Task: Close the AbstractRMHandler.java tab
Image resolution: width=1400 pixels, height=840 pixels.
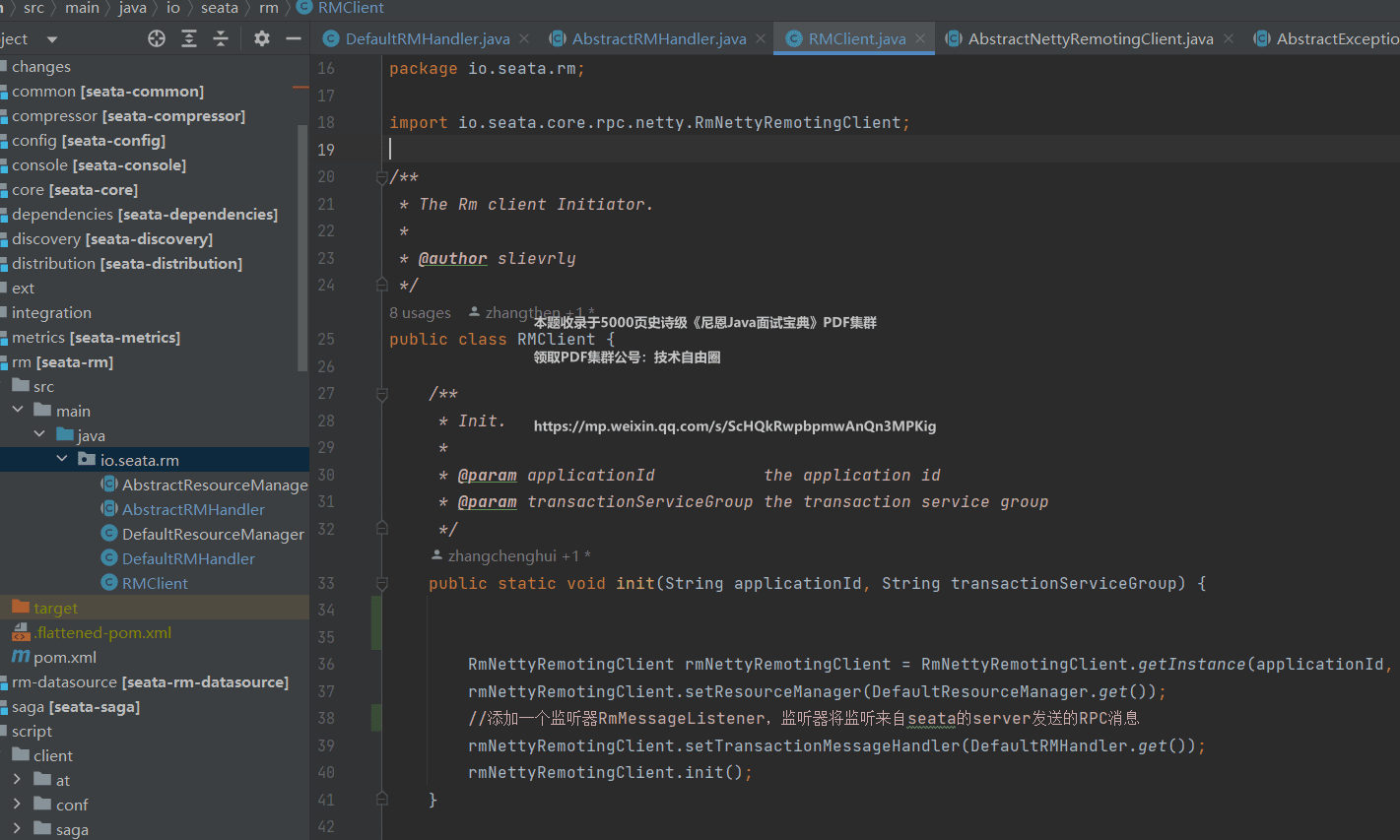Action: tap(761, 38)
